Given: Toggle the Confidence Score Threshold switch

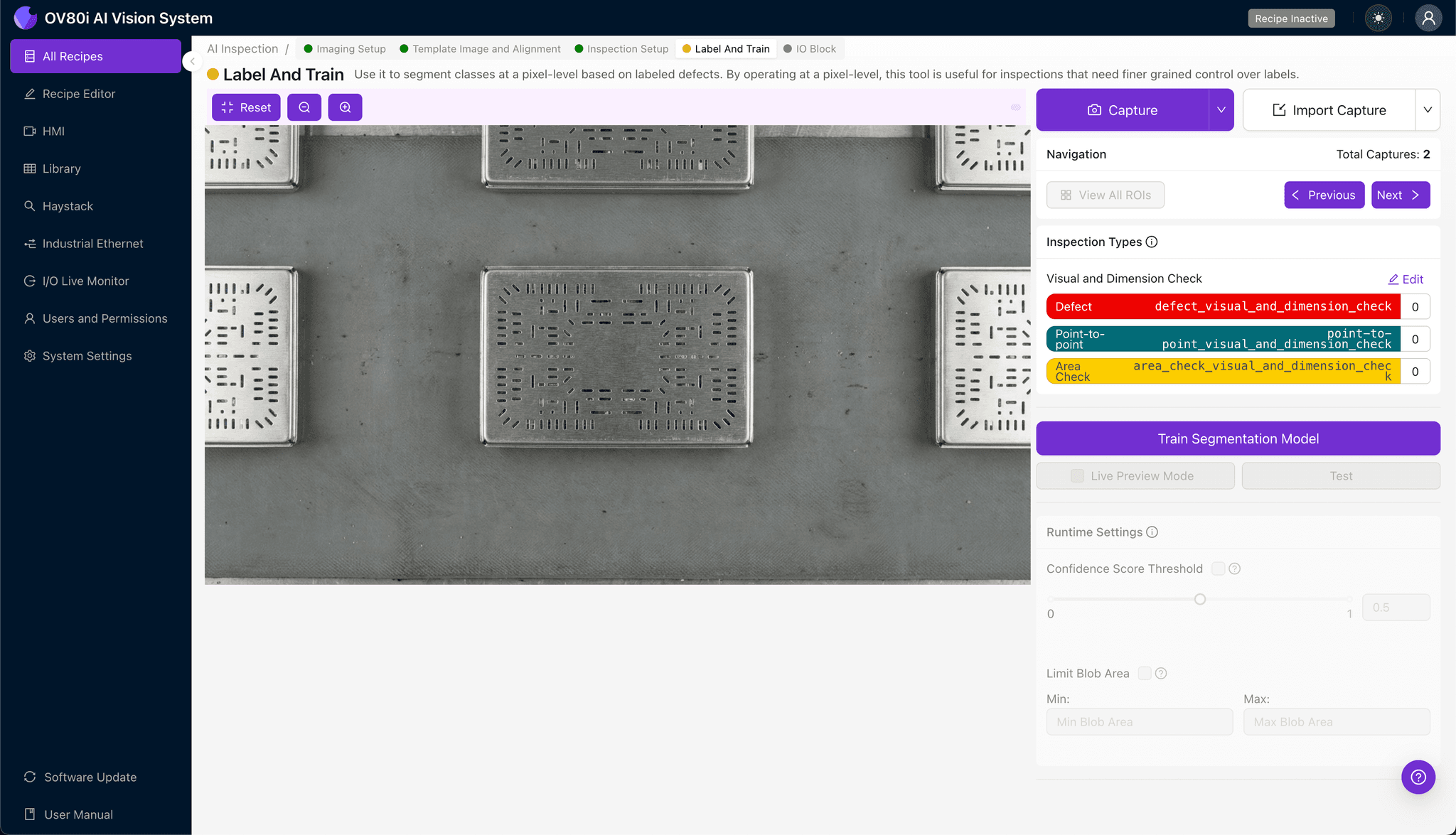Looking at the screenshot, I should [1216, 569].
